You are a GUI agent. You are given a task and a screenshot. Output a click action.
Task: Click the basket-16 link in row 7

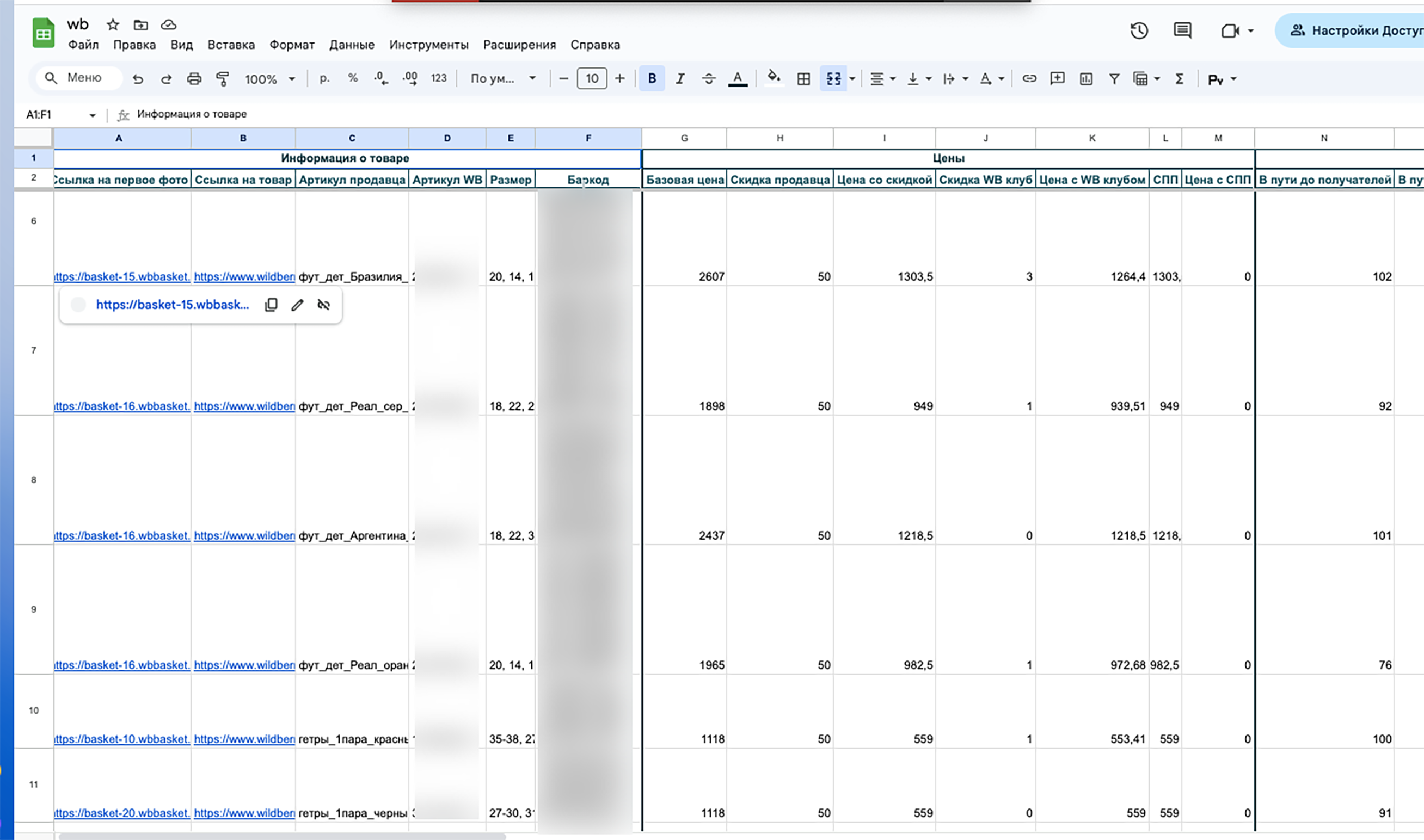click(x=122, y=406)
